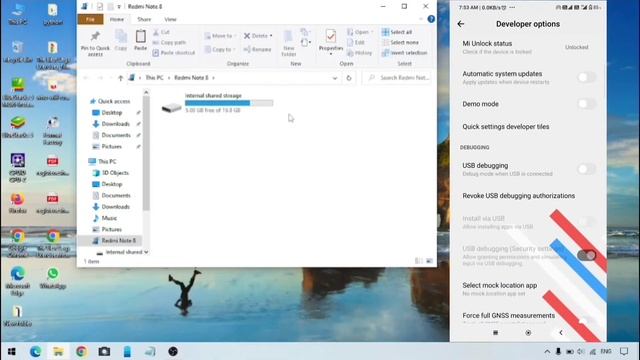640x360 pixels.
Task: Tap Quick settings developer tiles
Action: [506, 127]
